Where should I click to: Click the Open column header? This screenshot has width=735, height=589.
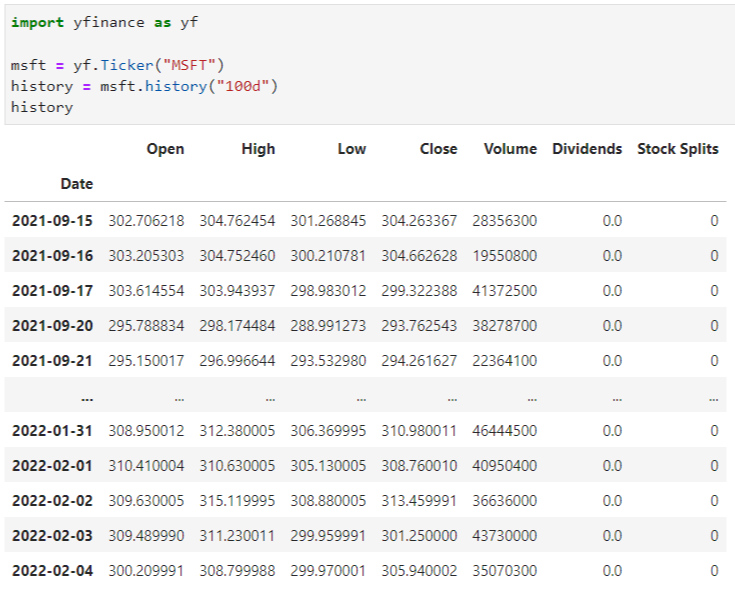pyautogui.click(x=165, y=149)
